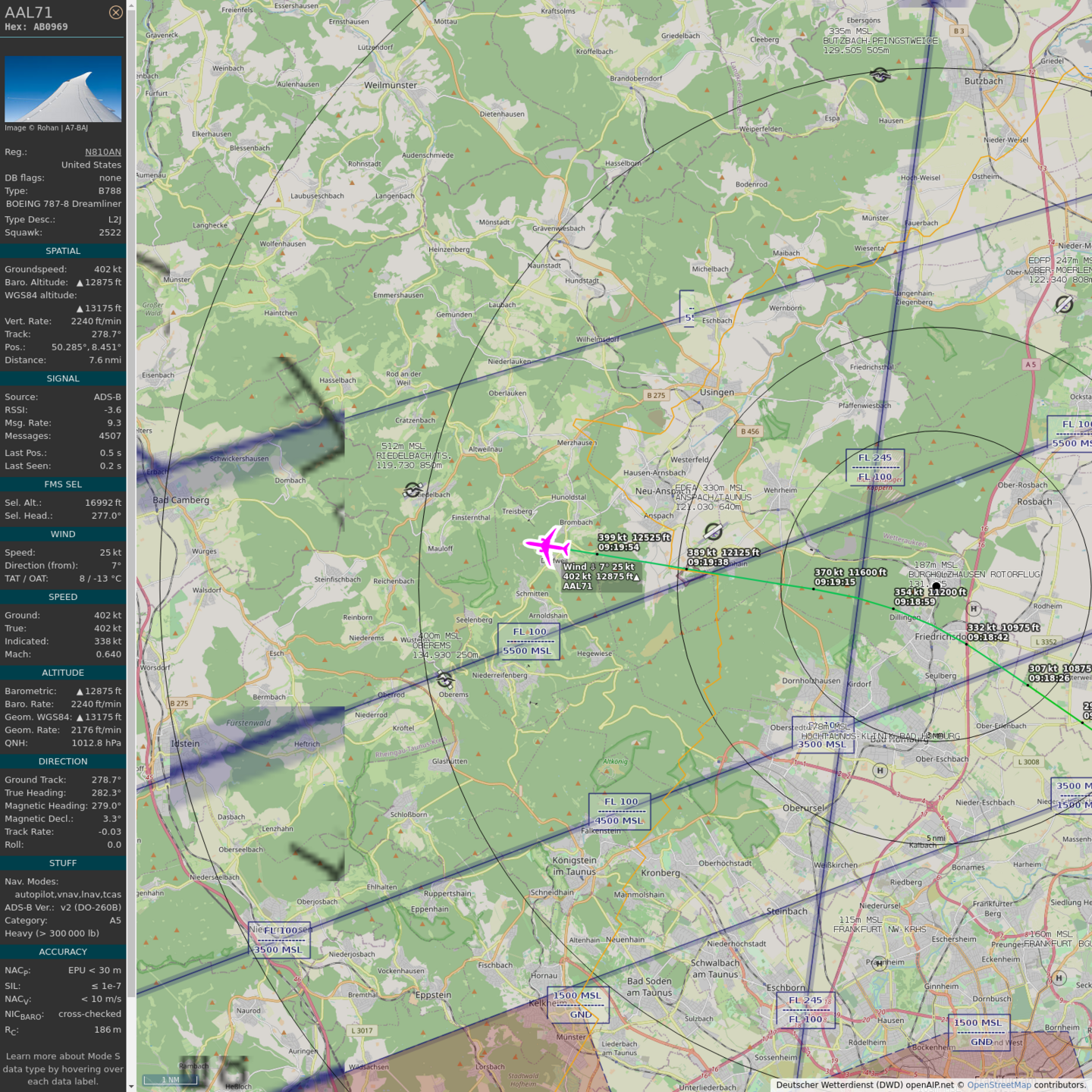This screenshot has width=1092, height=1092.
Task: Select the 09:18:42 track point label
Action: click(x=987, y=637)
